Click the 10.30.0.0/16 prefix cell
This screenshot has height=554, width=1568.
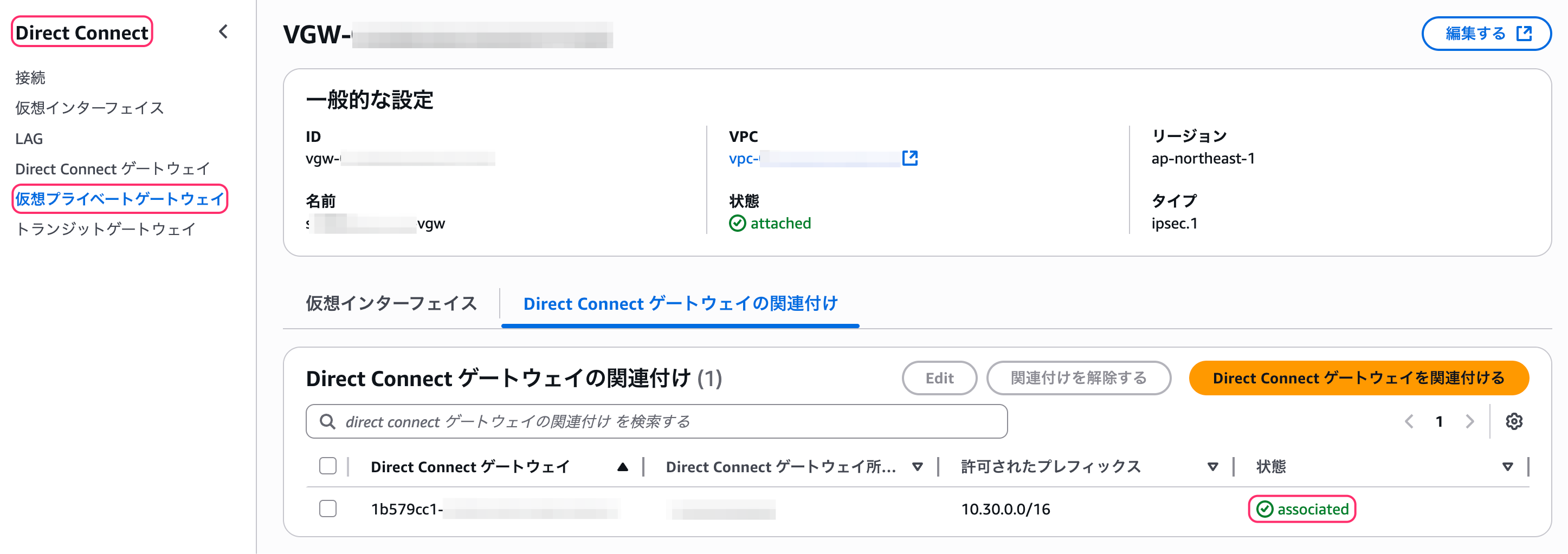(x=1005, y=509)
